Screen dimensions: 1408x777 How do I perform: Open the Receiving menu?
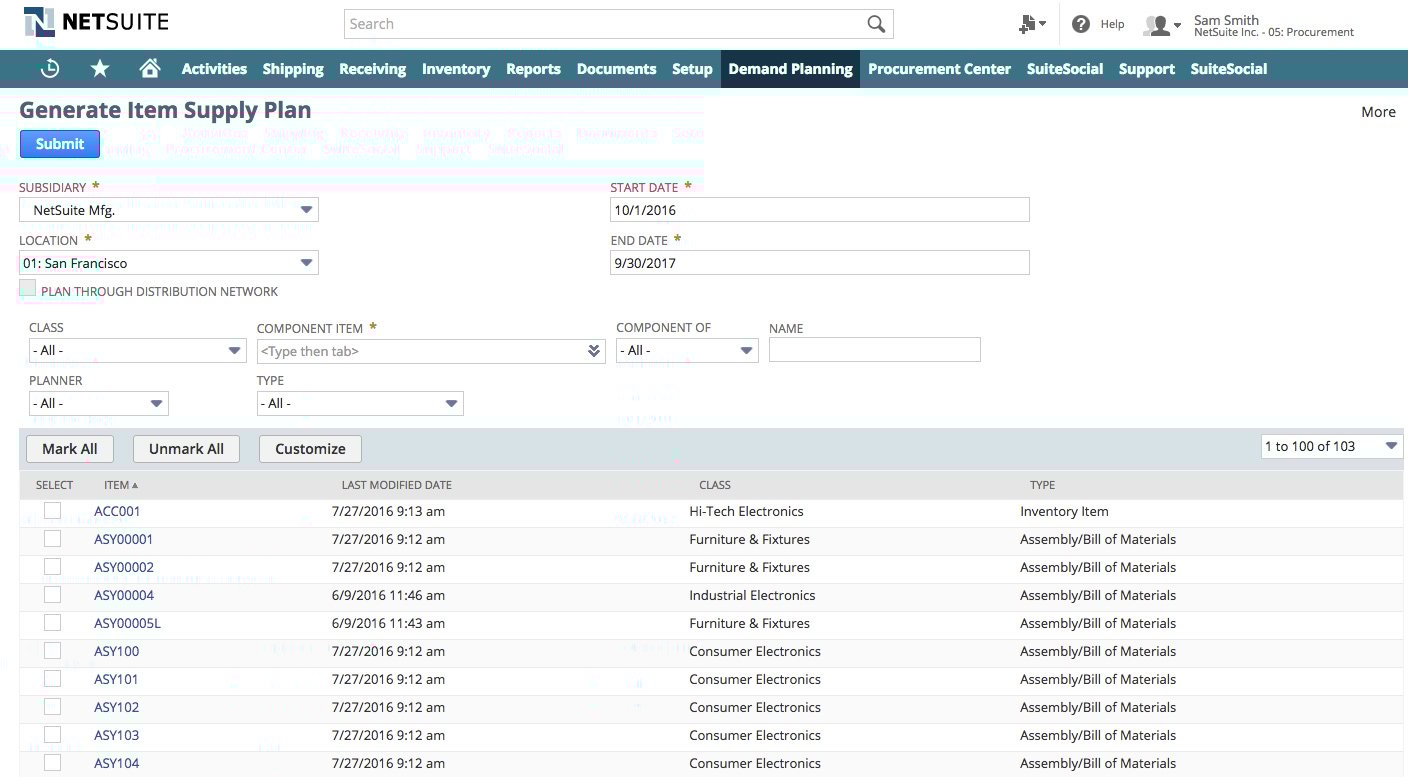coord(372,69)
